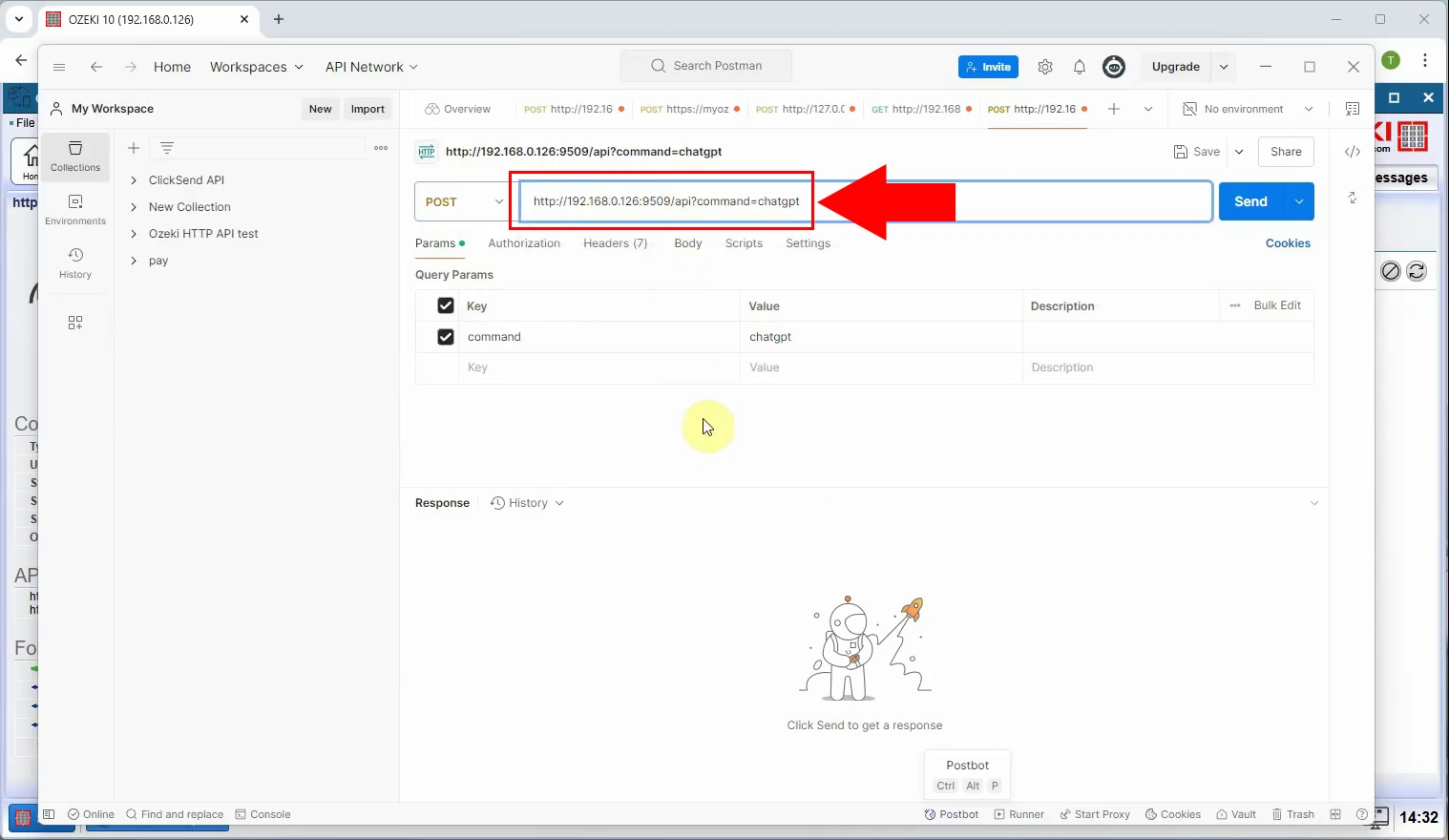The height and width of the screenshot is (840, 1449).
Task: Open the collections three-dots options menu
Action: point(381,148)
